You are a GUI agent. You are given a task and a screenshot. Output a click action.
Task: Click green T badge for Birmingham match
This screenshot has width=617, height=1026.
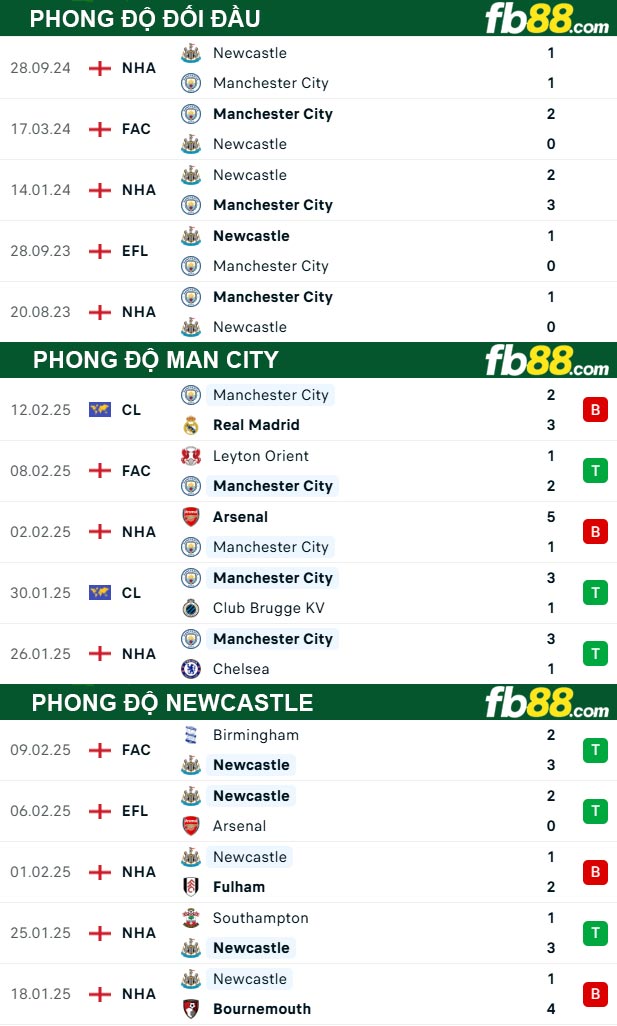click(x=595, y=750)
